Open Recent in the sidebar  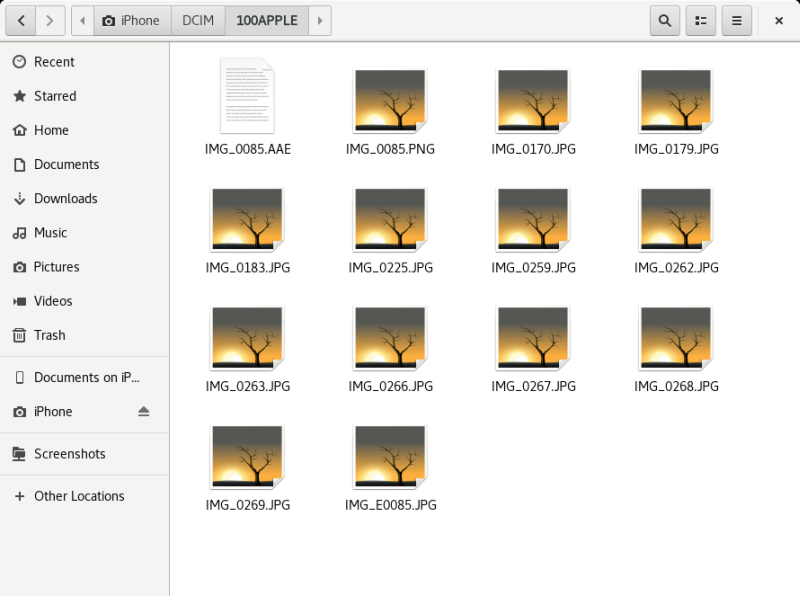pyautogui.click(x=54, y=62)
